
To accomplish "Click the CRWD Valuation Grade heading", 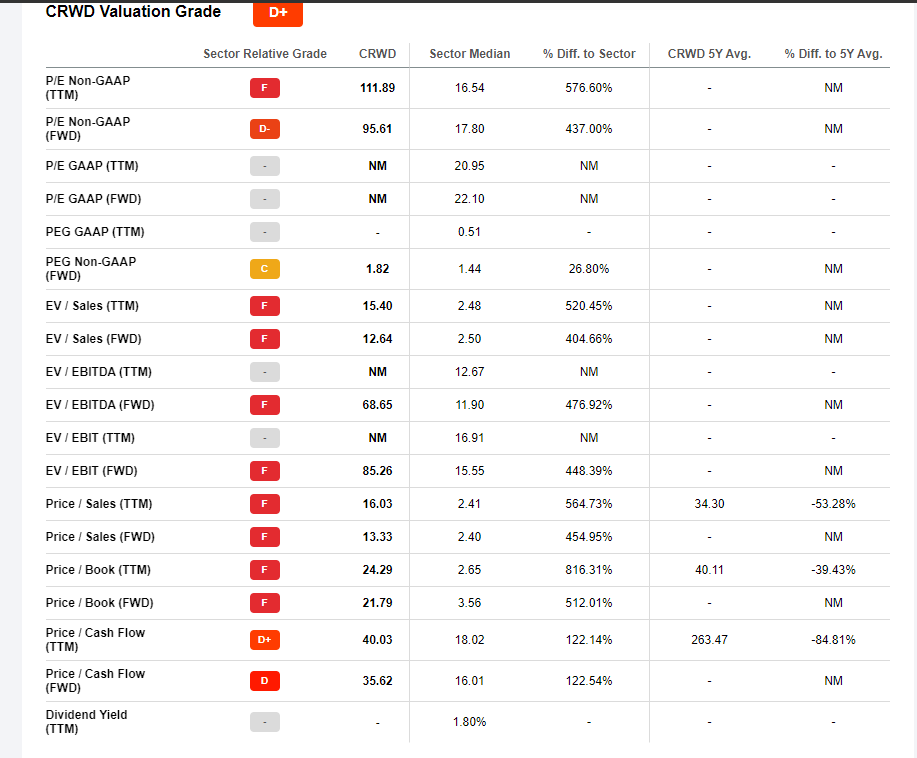I will coord(133,12).
